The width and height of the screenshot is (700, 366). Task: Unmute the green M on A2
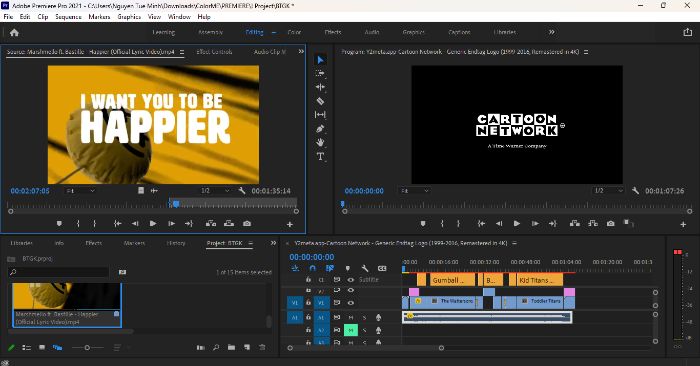point(350,330)
